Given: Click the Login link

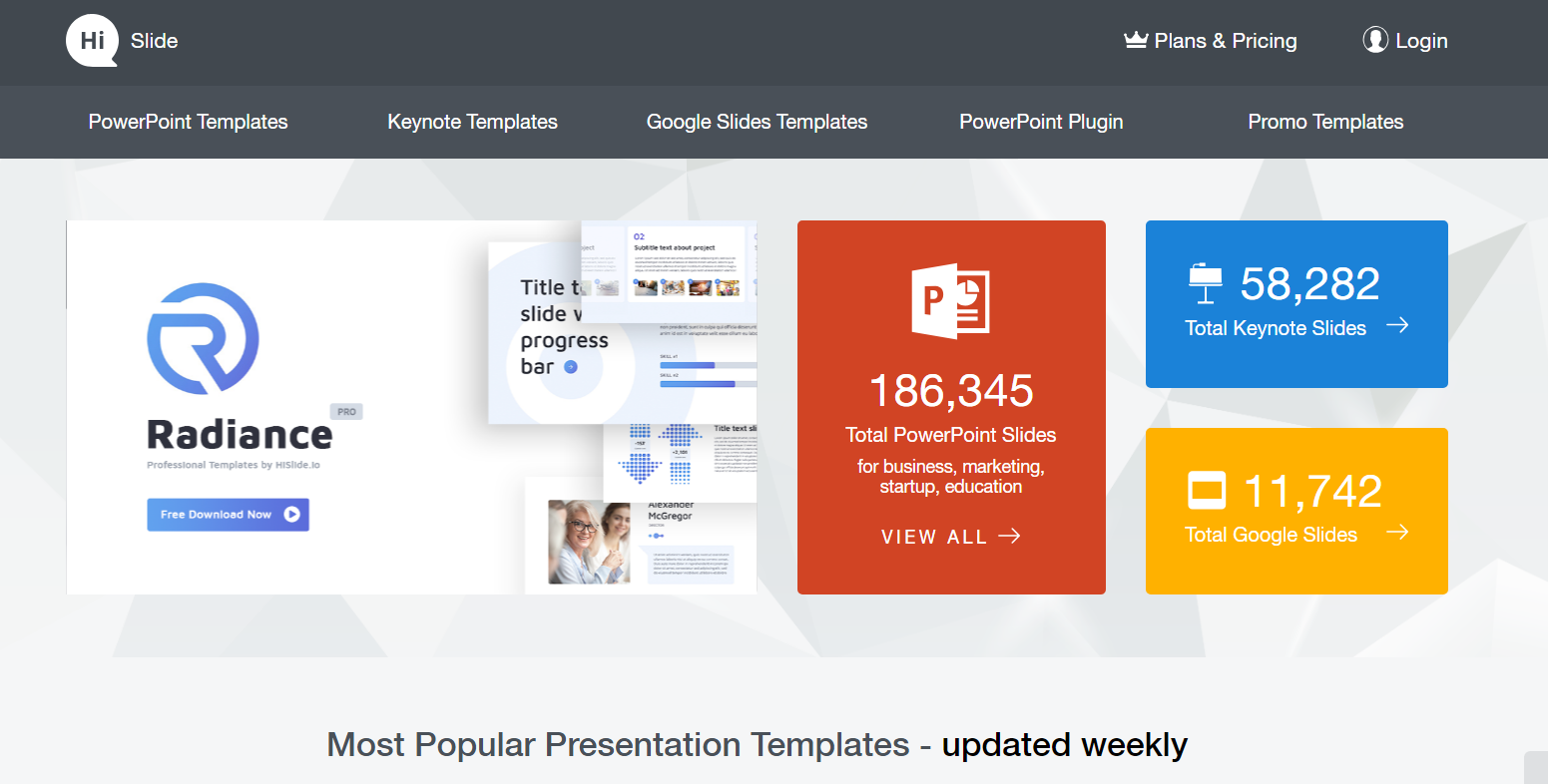Looking at the screenshot, I should 1405,41.
